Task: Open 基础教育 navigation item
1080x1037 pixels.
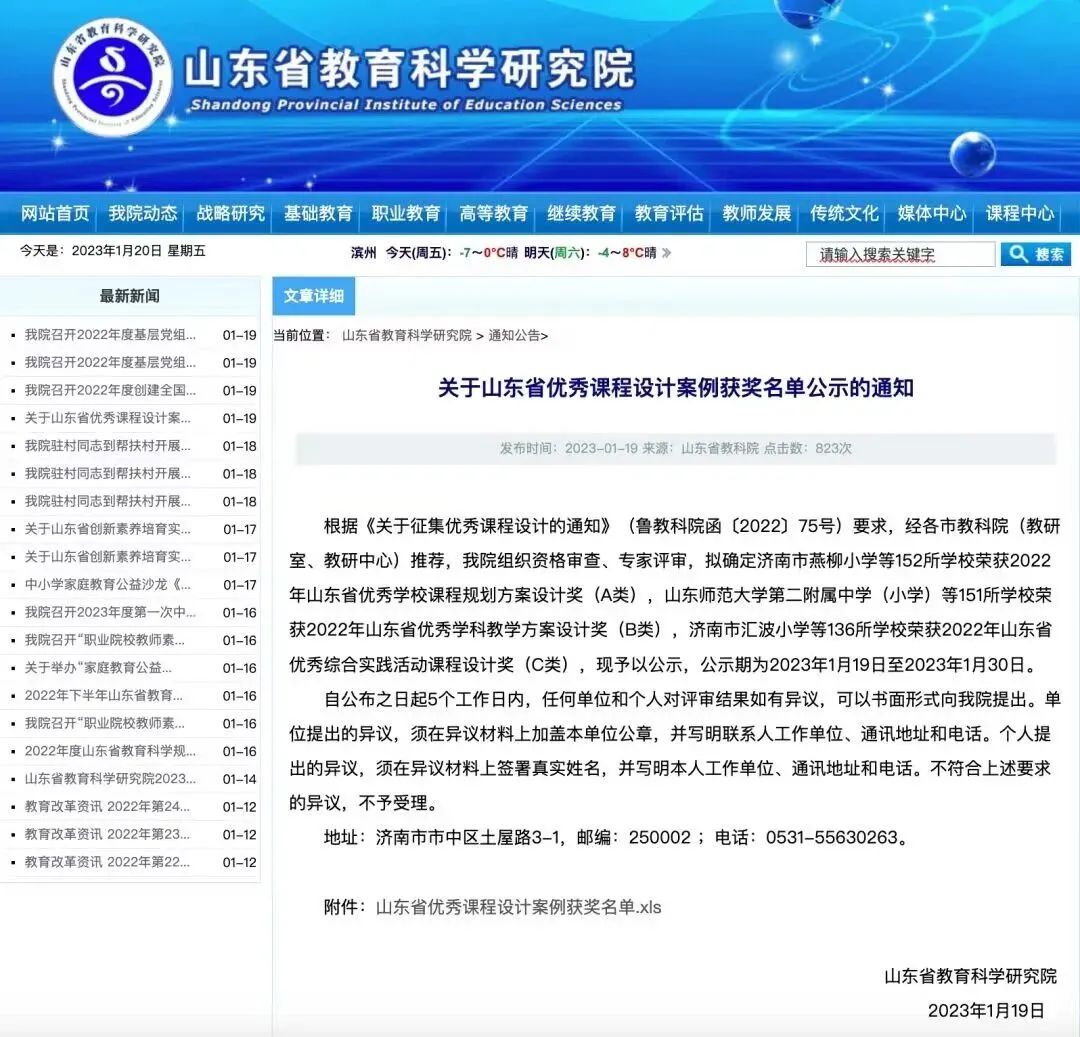Action: pos(318,213)
